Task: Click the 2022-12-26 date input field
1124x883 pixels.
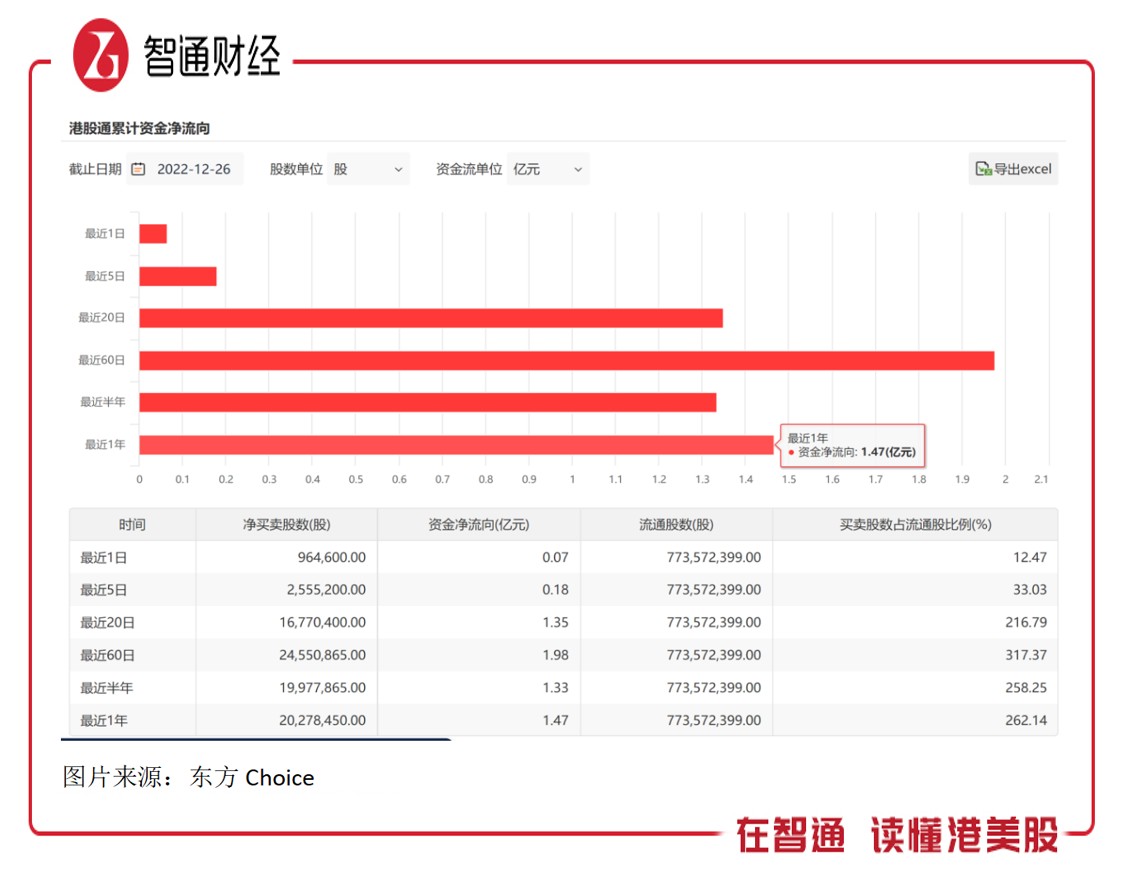Action: 195,169
